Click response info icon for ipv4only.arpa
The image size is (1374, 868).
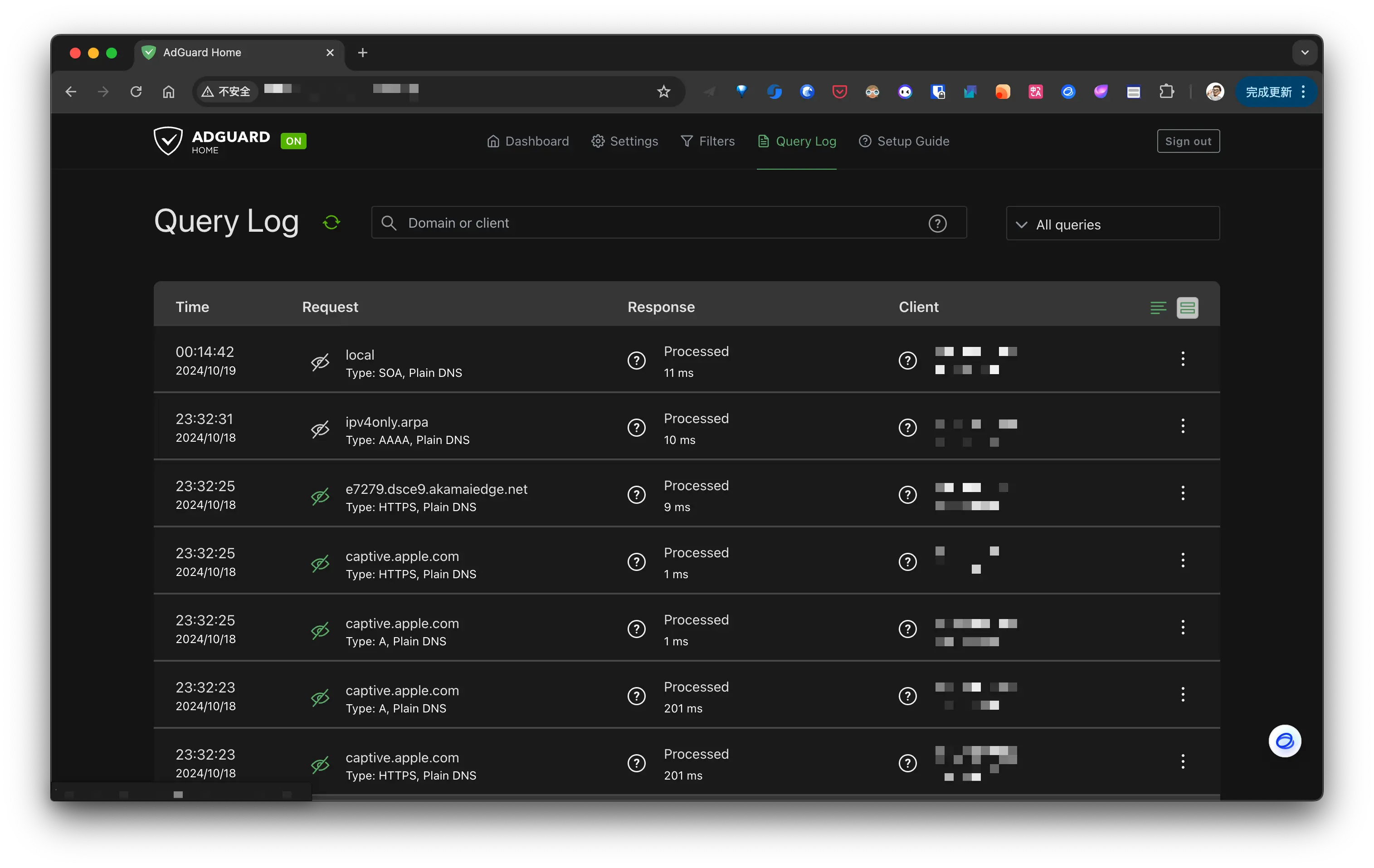pyautogui.click(x=636, y=428)
